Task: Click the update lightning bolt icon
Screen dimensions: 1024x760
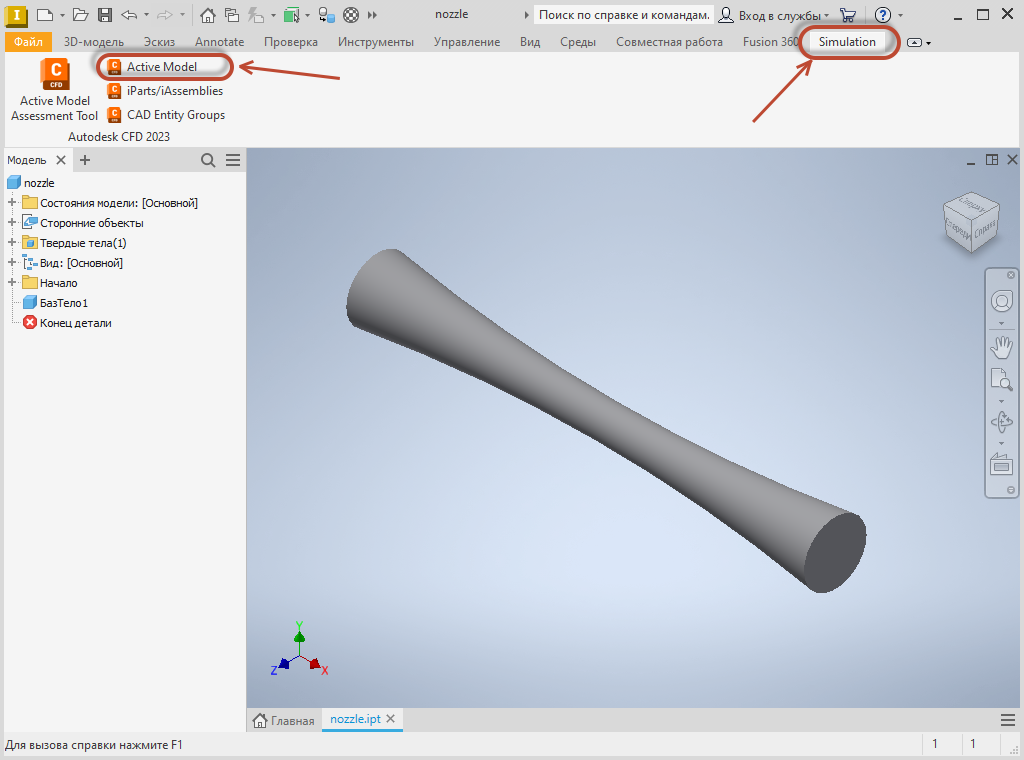Action: tap(256, 14)
